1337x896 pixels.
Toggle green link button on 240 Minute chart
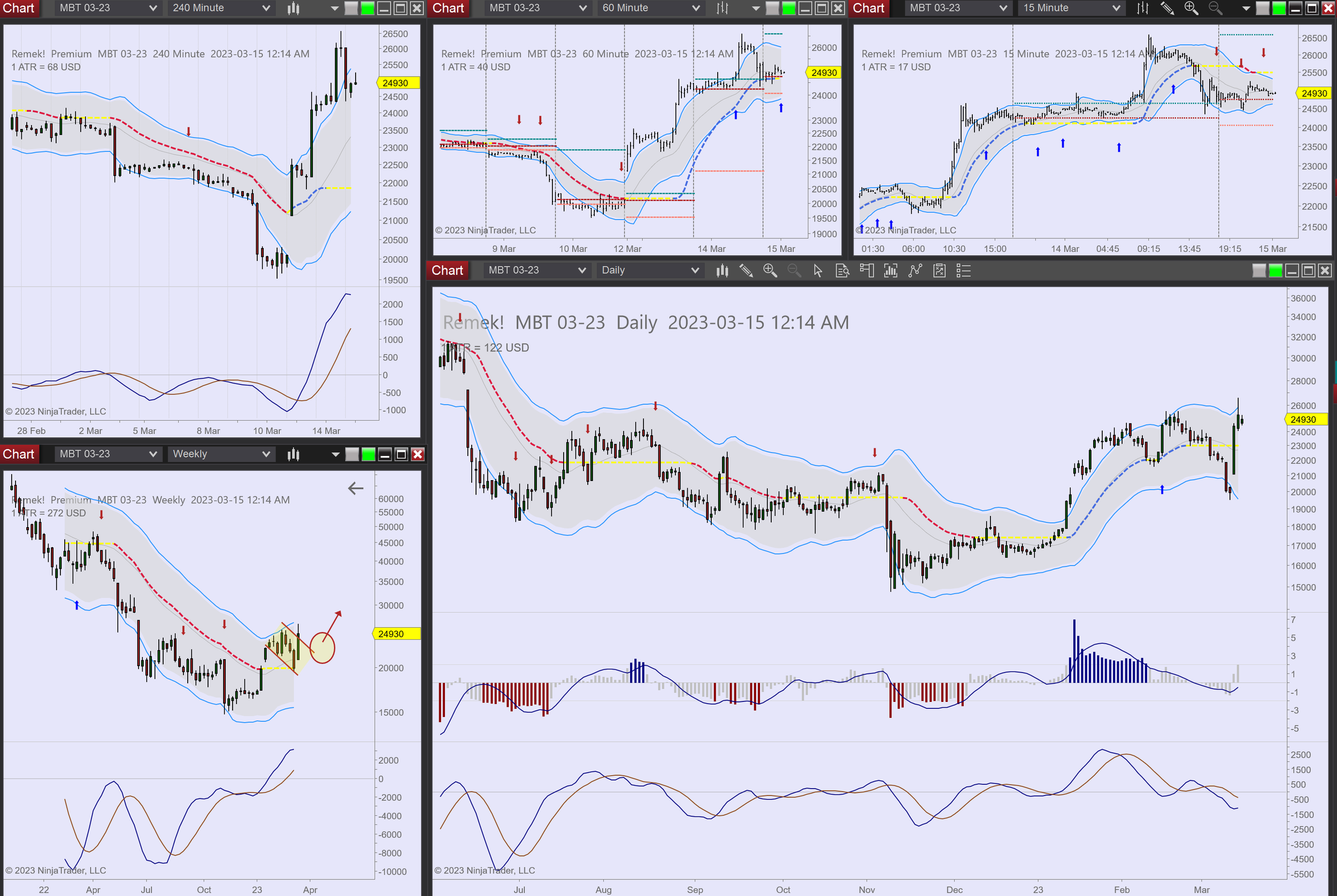pos(367,8)
